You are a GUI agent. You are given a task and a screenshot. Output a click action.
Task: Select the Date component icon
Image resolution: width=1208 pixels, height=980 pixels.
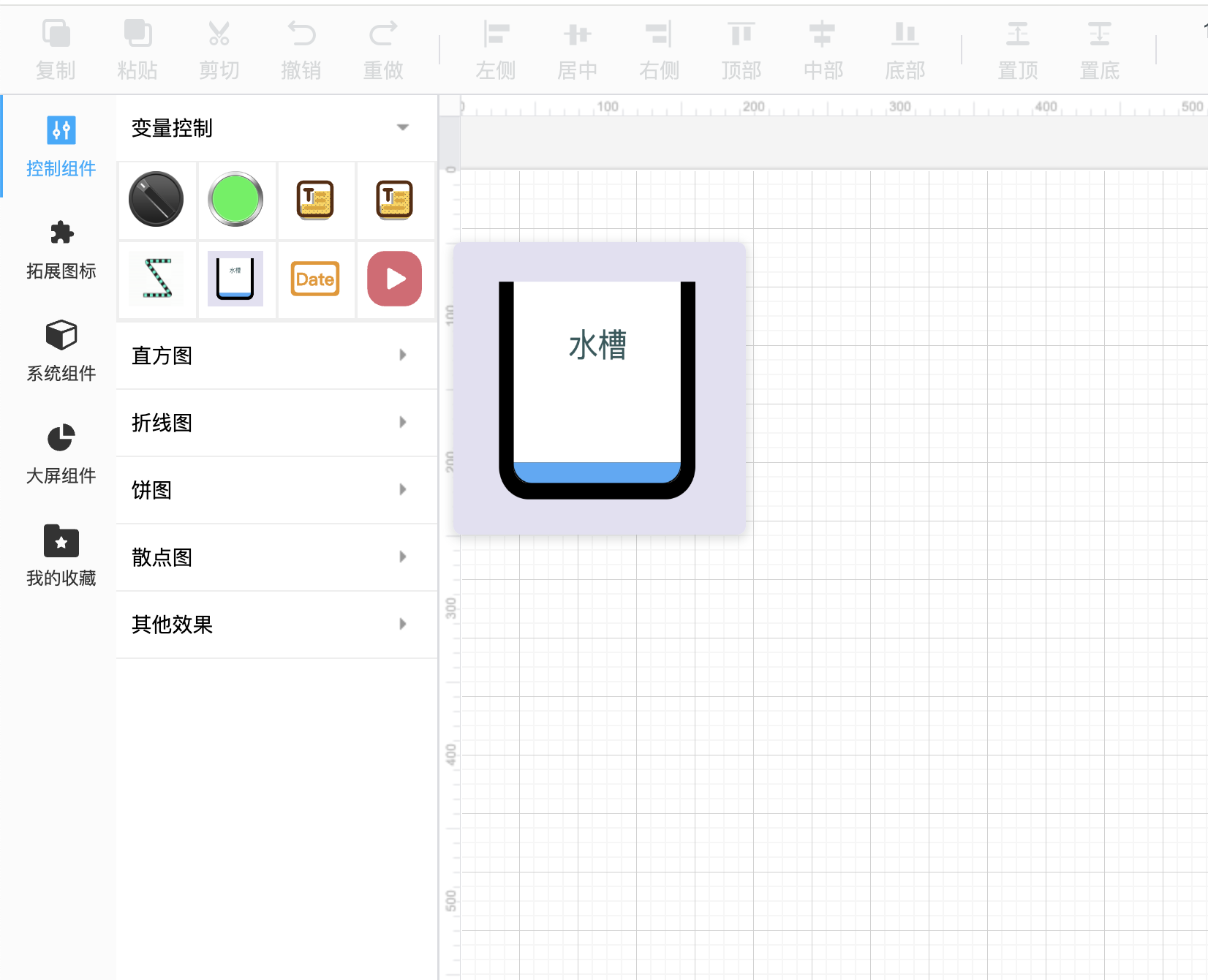315,279
